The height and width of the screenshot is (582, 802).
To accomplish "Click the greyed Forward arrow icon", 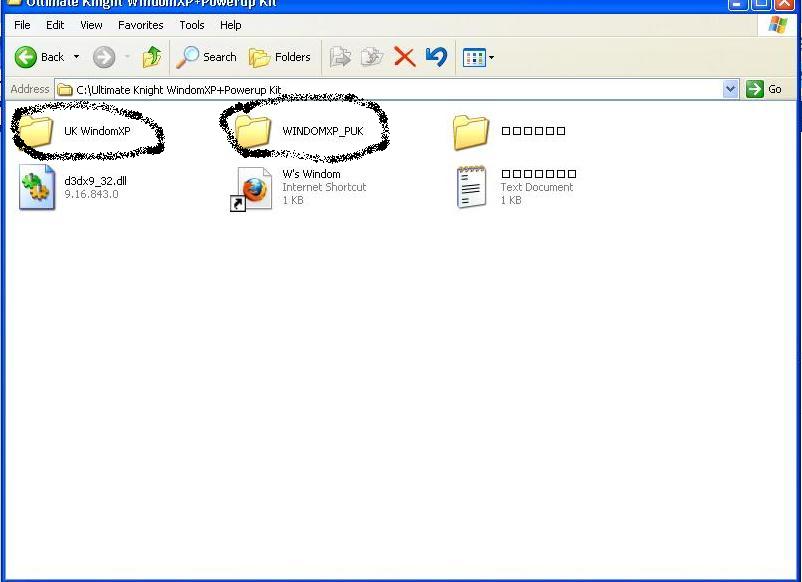I will pyautogui.click(x=104, y=57).
